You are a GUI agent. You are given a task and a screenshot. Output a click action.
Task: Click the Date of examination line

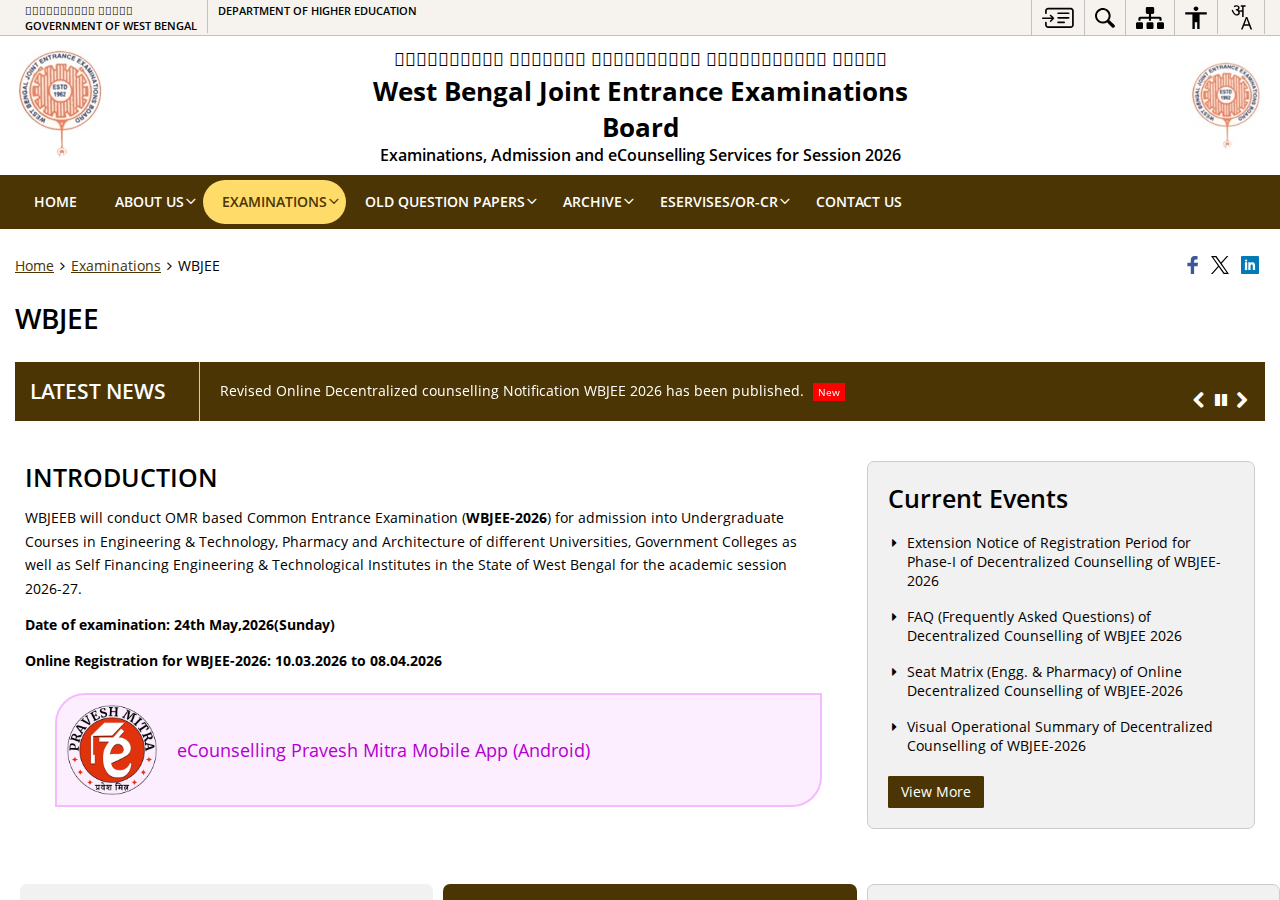point(180,625)
